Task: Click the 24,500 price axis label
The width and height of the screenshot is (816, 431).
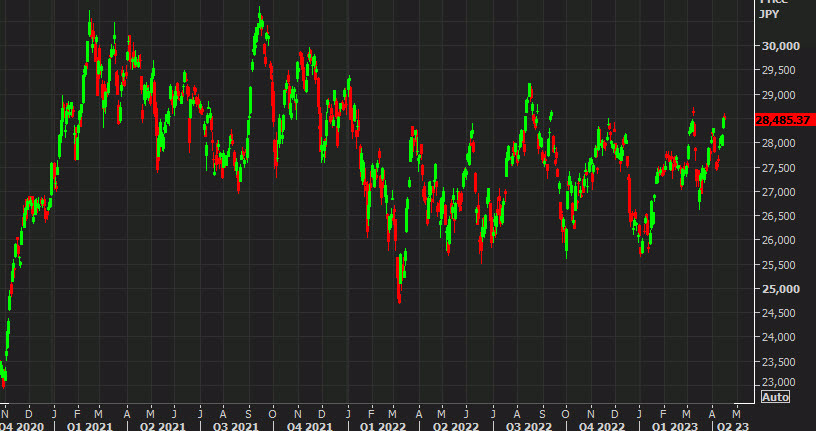Action: tap(781, 313)
